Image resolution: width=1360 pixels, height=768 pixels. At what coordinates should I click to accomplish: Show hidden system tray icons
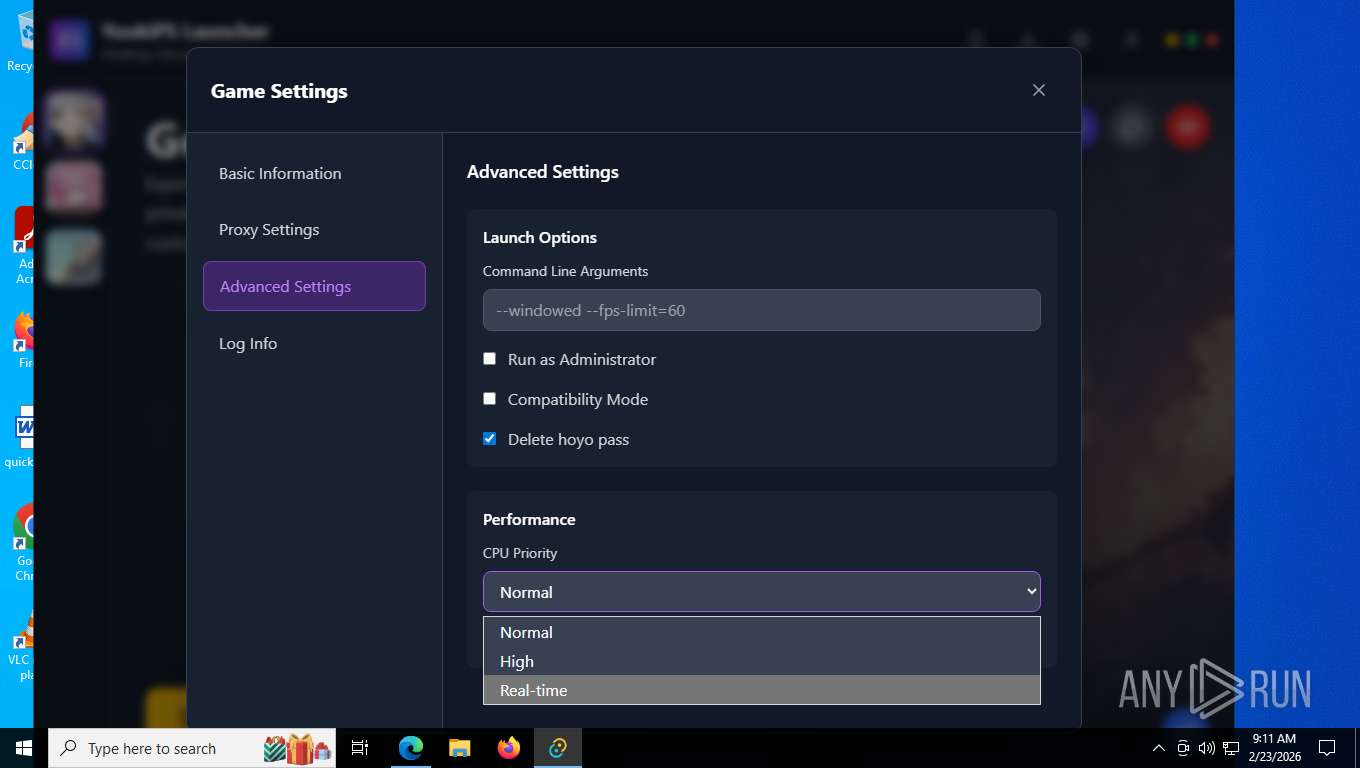pos(1159,748)
